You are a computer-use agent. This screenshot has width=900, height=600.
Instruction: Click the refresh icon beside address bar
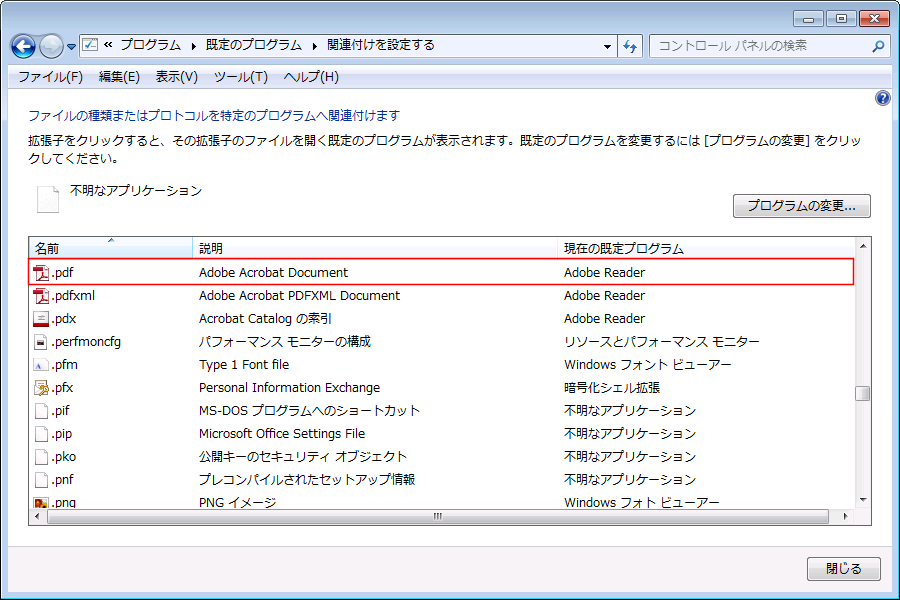pos(630,46)
